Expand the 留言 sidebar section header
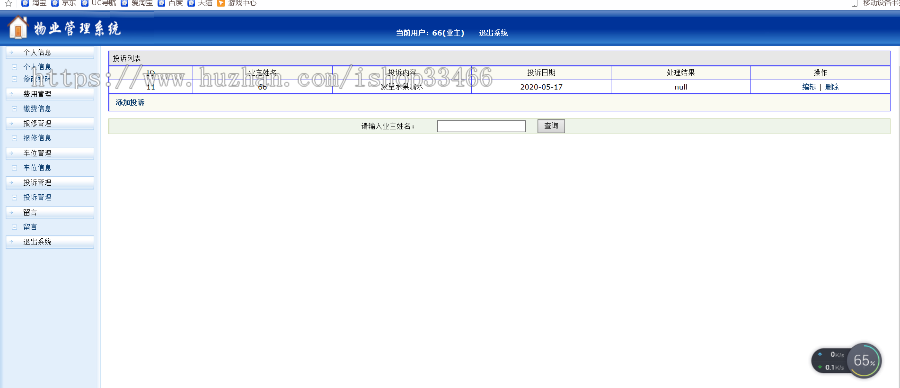The width and height of the screenshot is (900, 388). click(x=49, y=212)
